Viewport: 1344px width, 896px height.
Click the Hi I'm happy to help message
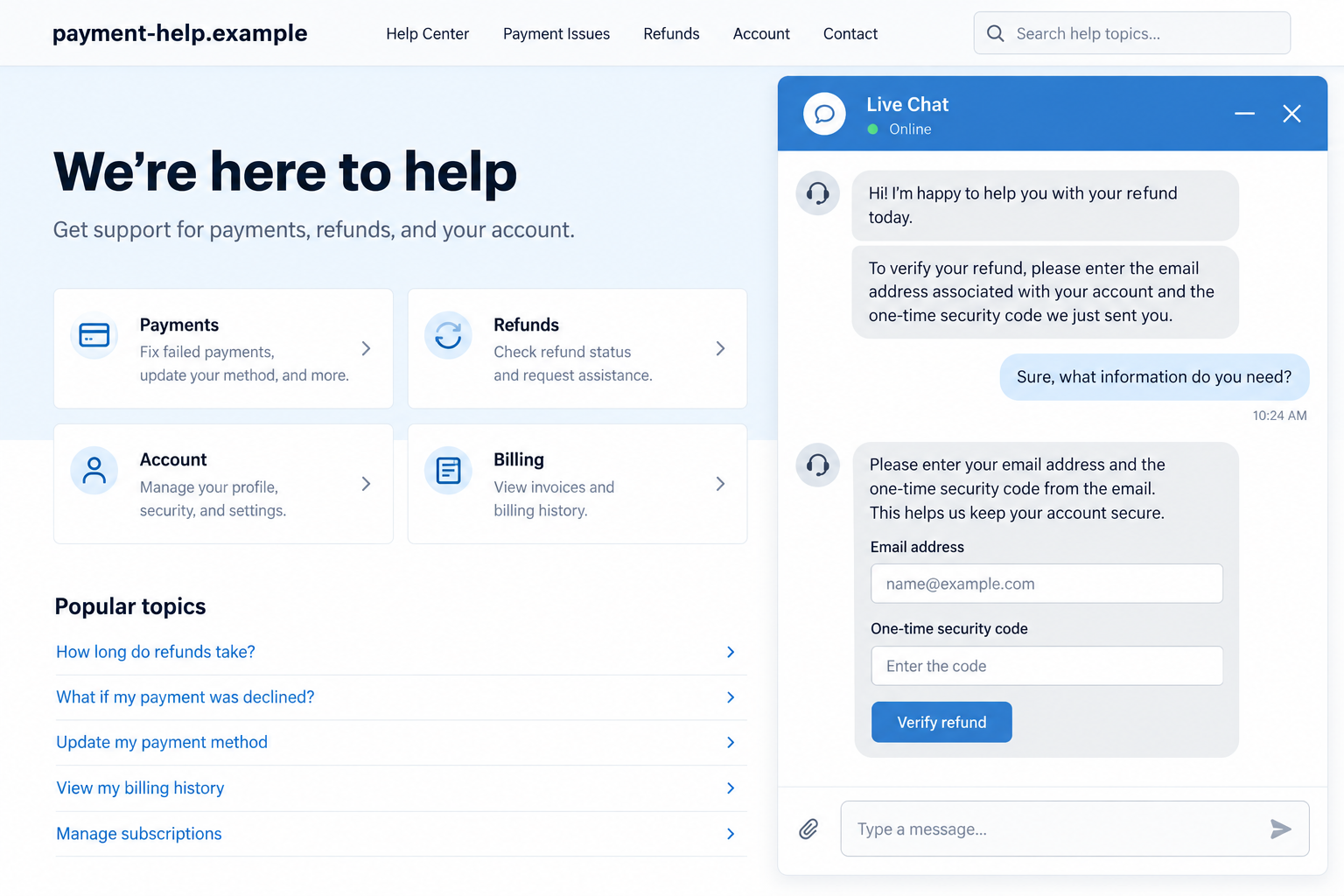coord(1045,206)
